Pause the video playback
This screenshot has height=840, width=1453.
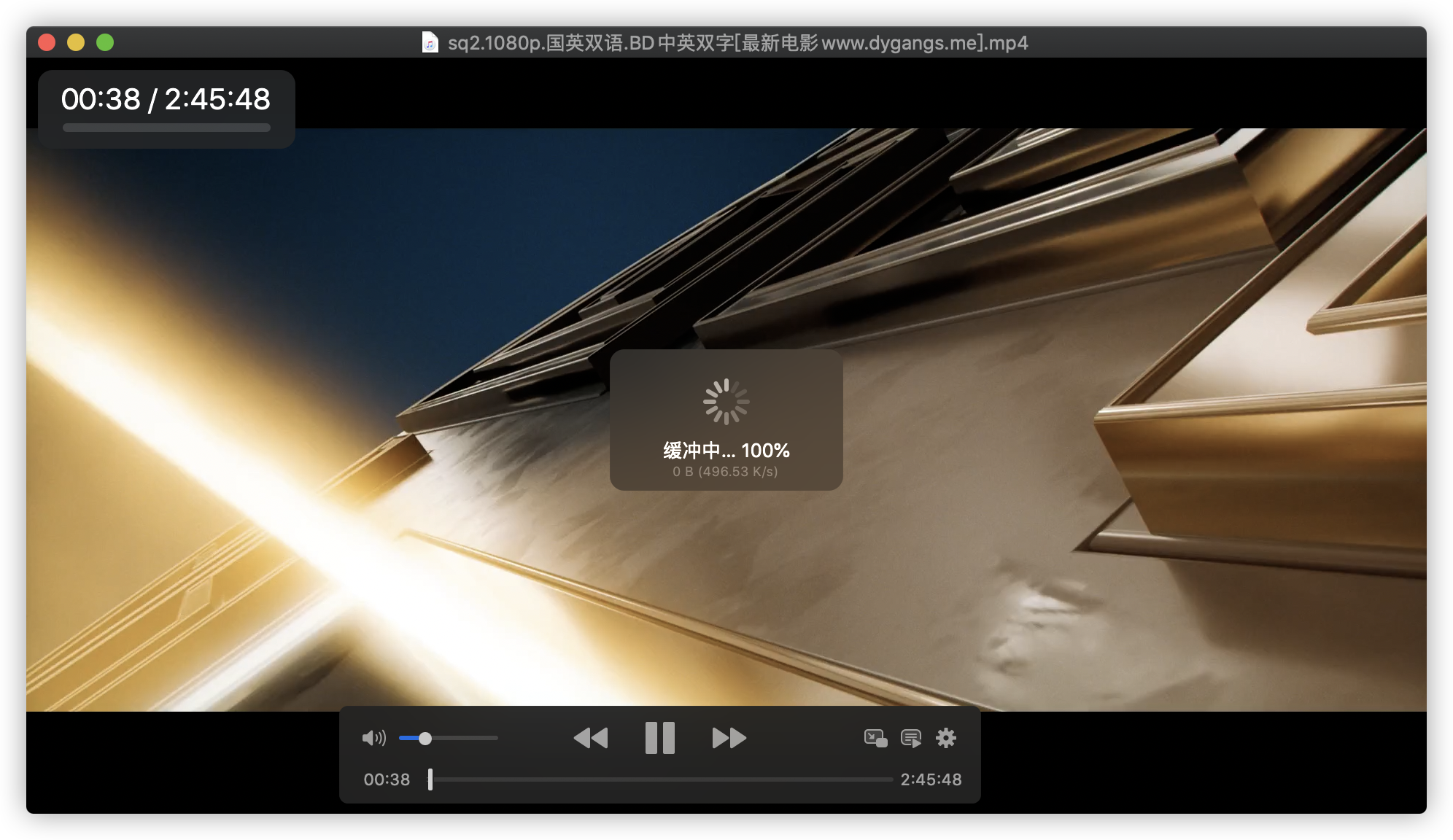pos(659,738)
